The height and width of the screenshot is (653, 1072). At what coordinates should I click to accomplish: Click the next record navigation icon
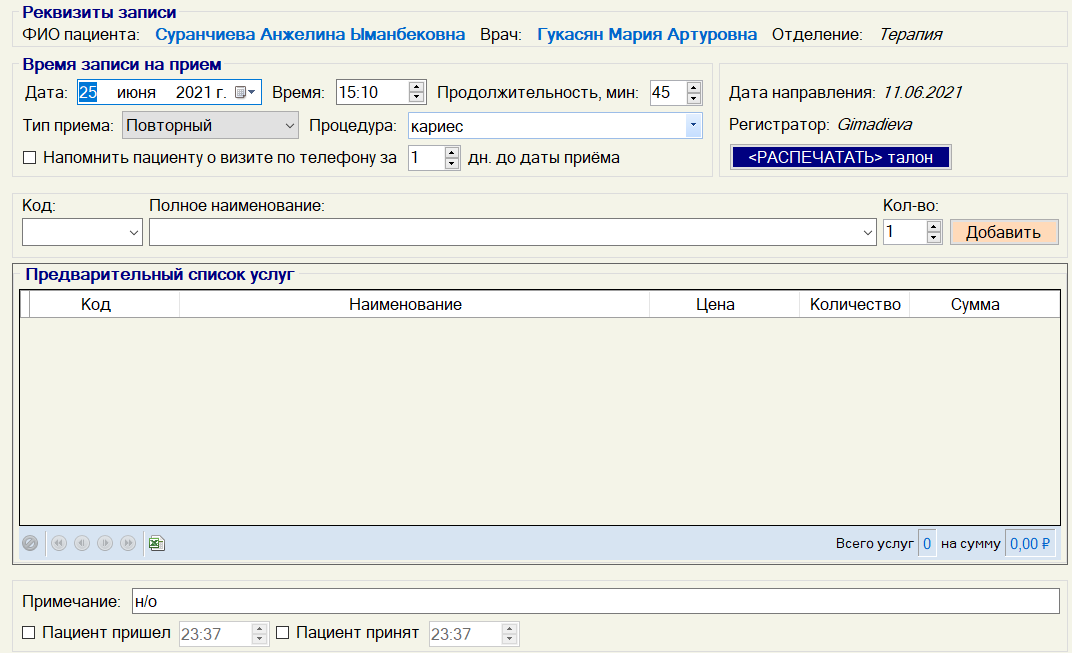click(x=105, y=543)
